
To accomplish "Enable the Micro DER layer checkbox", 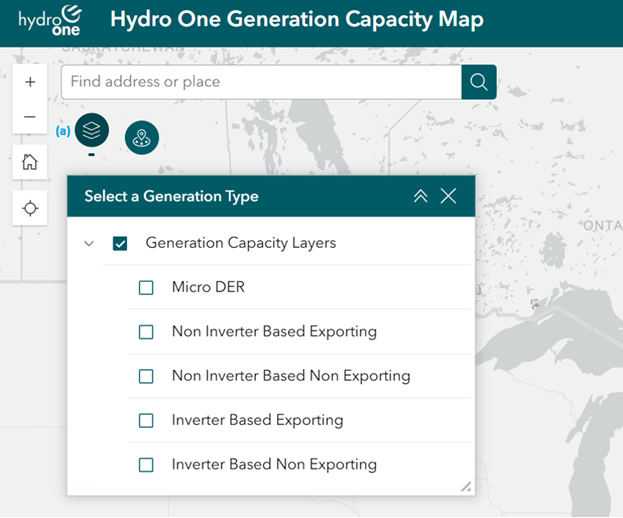I will point(146,288).
